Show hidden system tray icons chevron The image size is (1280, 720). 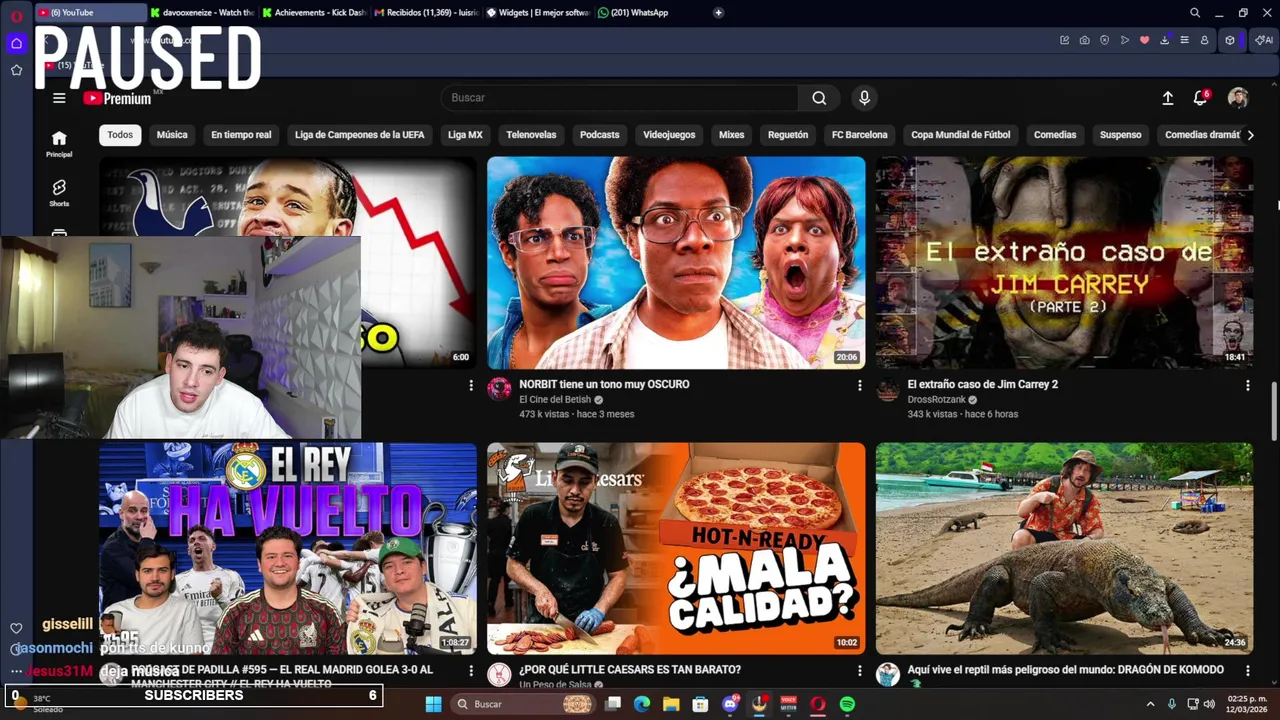(x=1150, y=704)
